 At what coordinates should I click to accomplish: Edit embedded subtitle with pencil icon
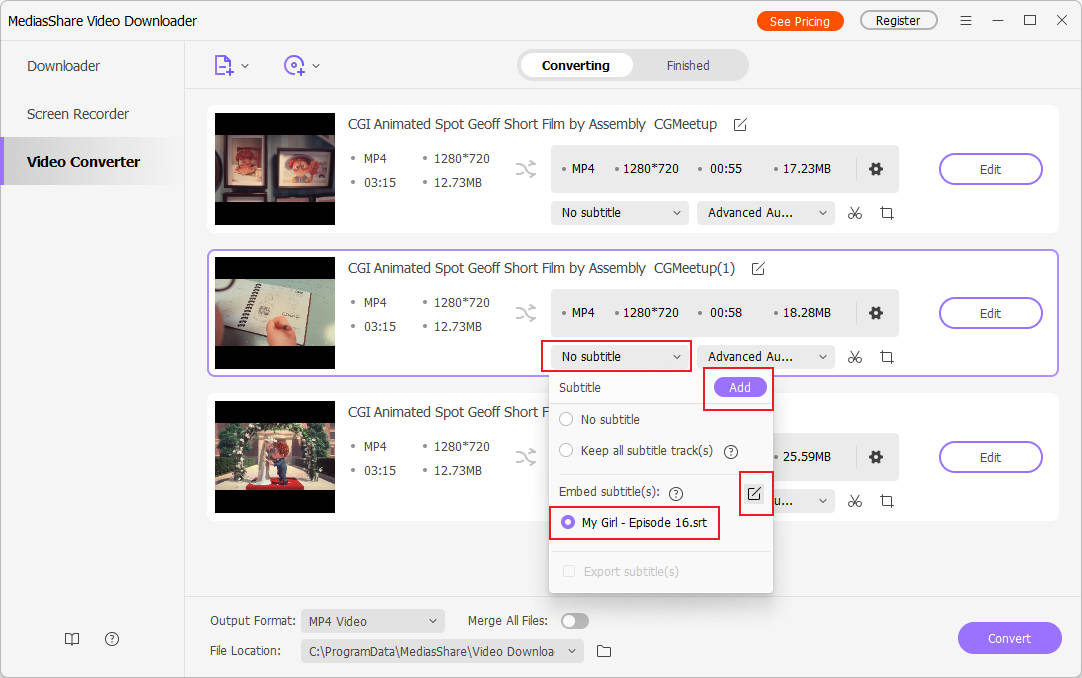754,493
